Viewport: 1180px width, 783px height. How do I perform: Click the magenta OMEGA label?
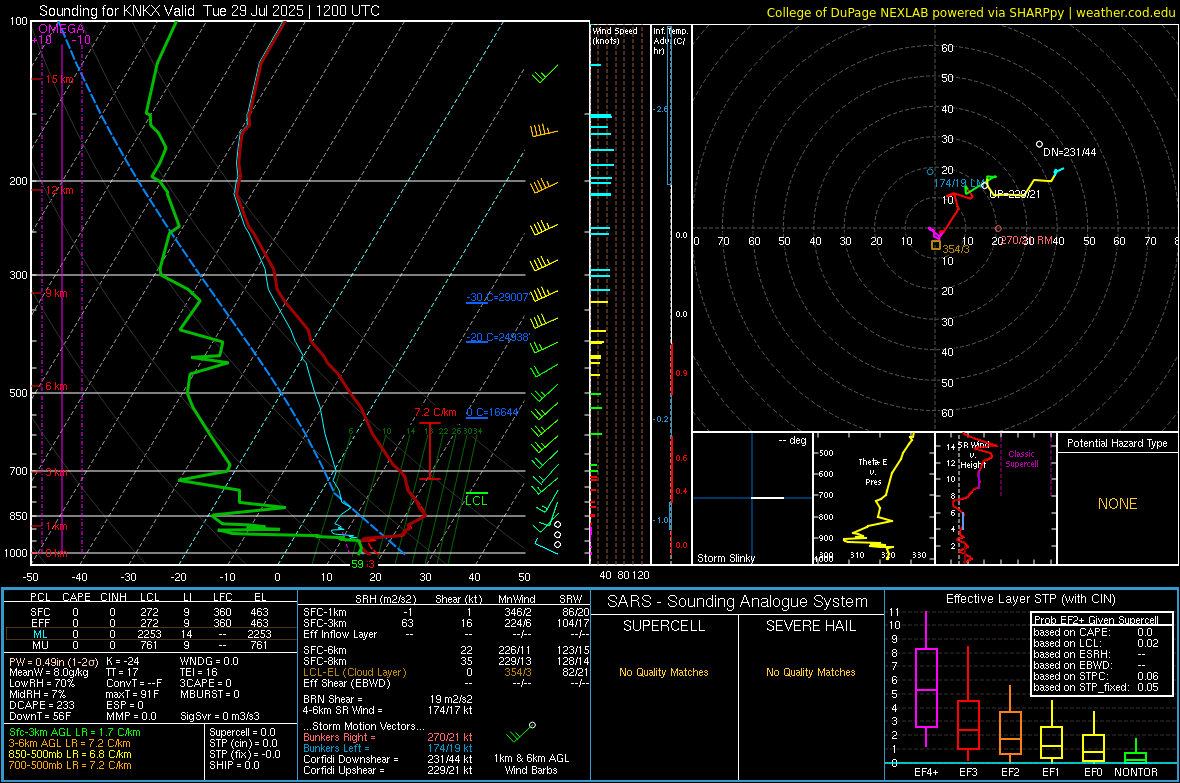61,29
